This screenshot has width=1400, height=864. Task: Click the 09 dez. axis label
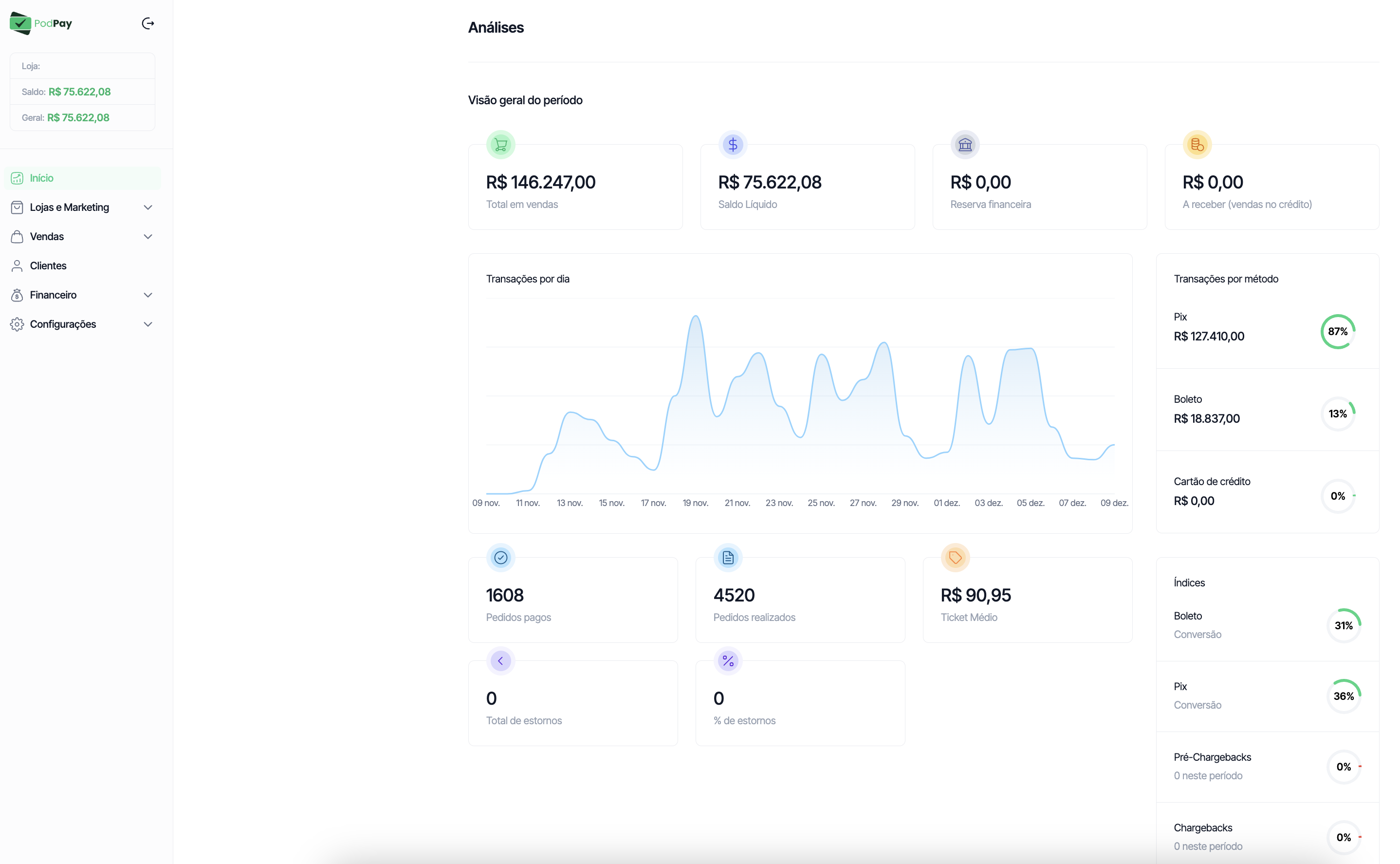(x=1114, y=503)
